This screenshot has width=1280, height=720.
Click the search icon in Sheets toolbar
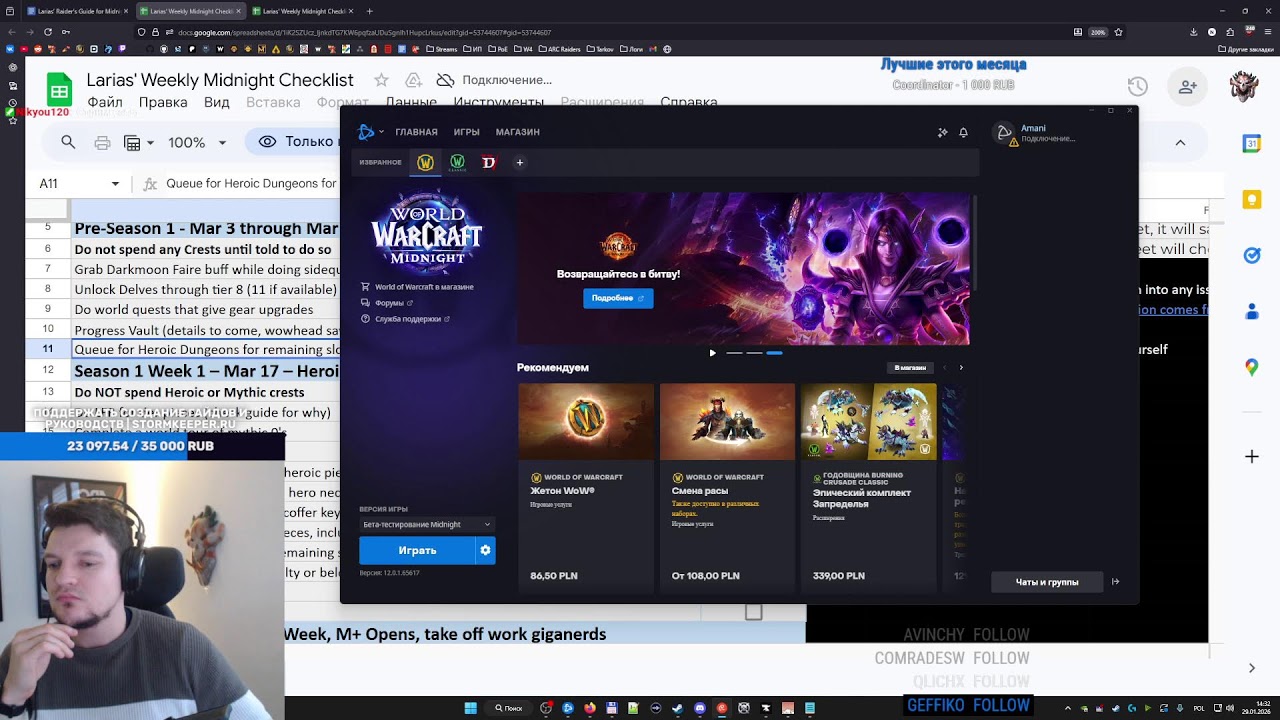[68, 142]
